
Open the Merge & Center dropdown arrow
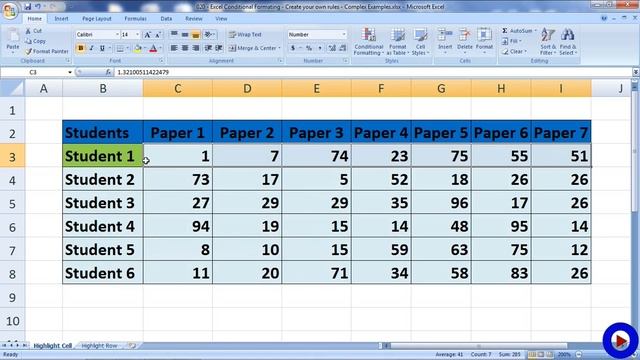point(280,48)
